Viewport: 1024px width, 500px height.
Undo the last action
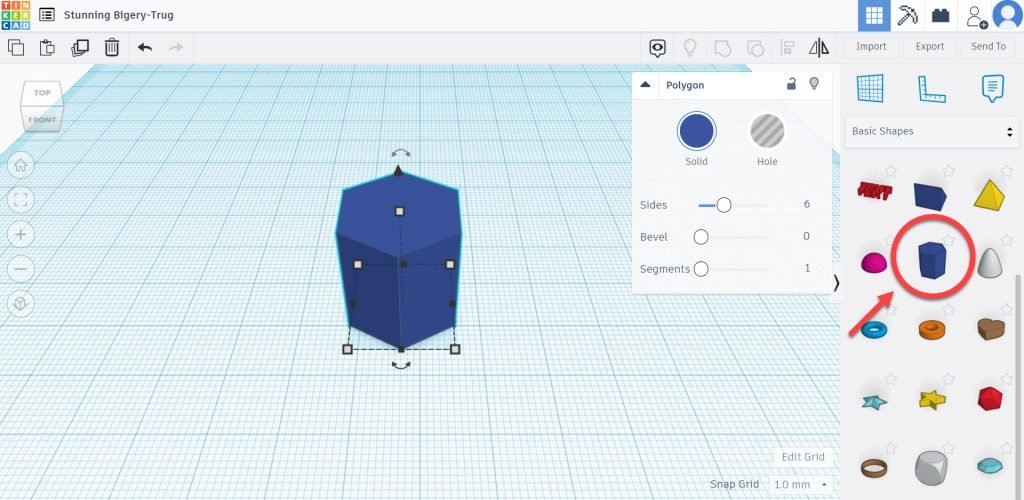pos(145,47)
